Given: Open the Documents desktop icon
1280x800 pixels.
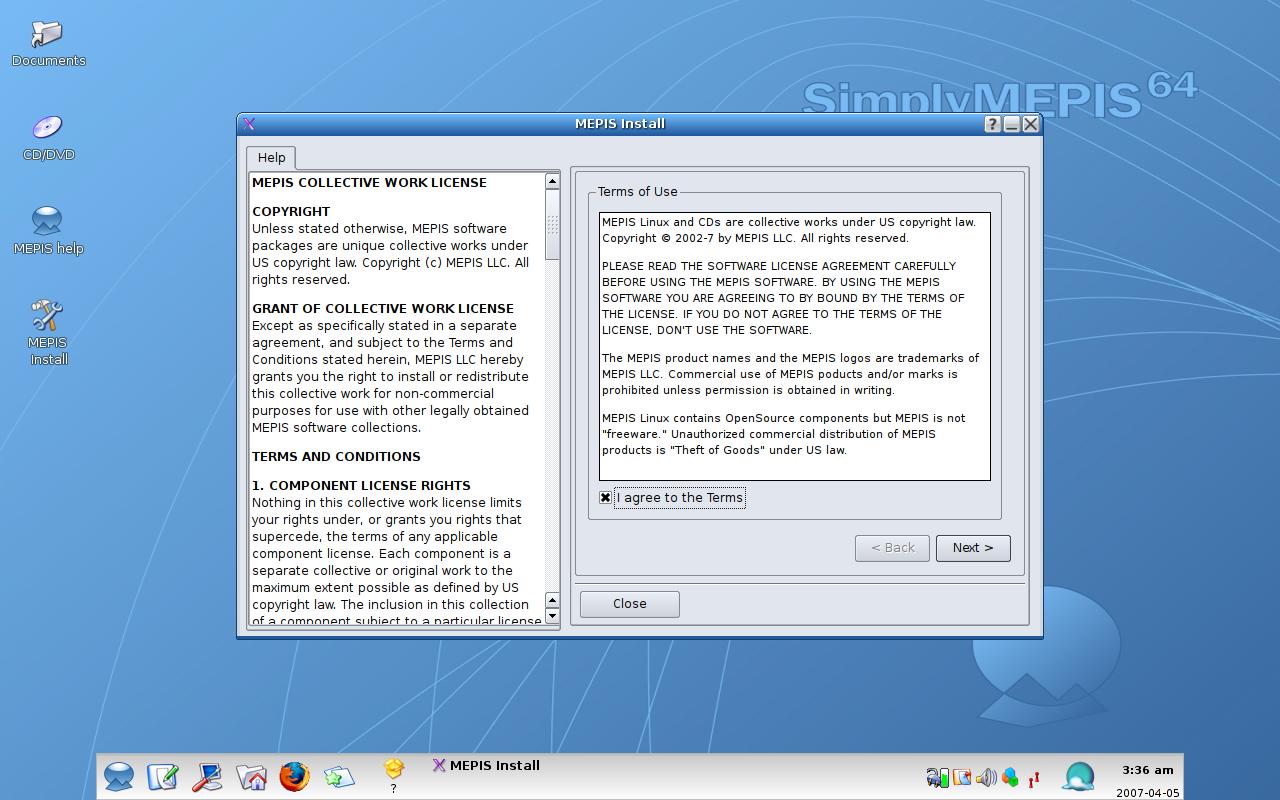Looking at the screenshot, I should pos(48,43).
